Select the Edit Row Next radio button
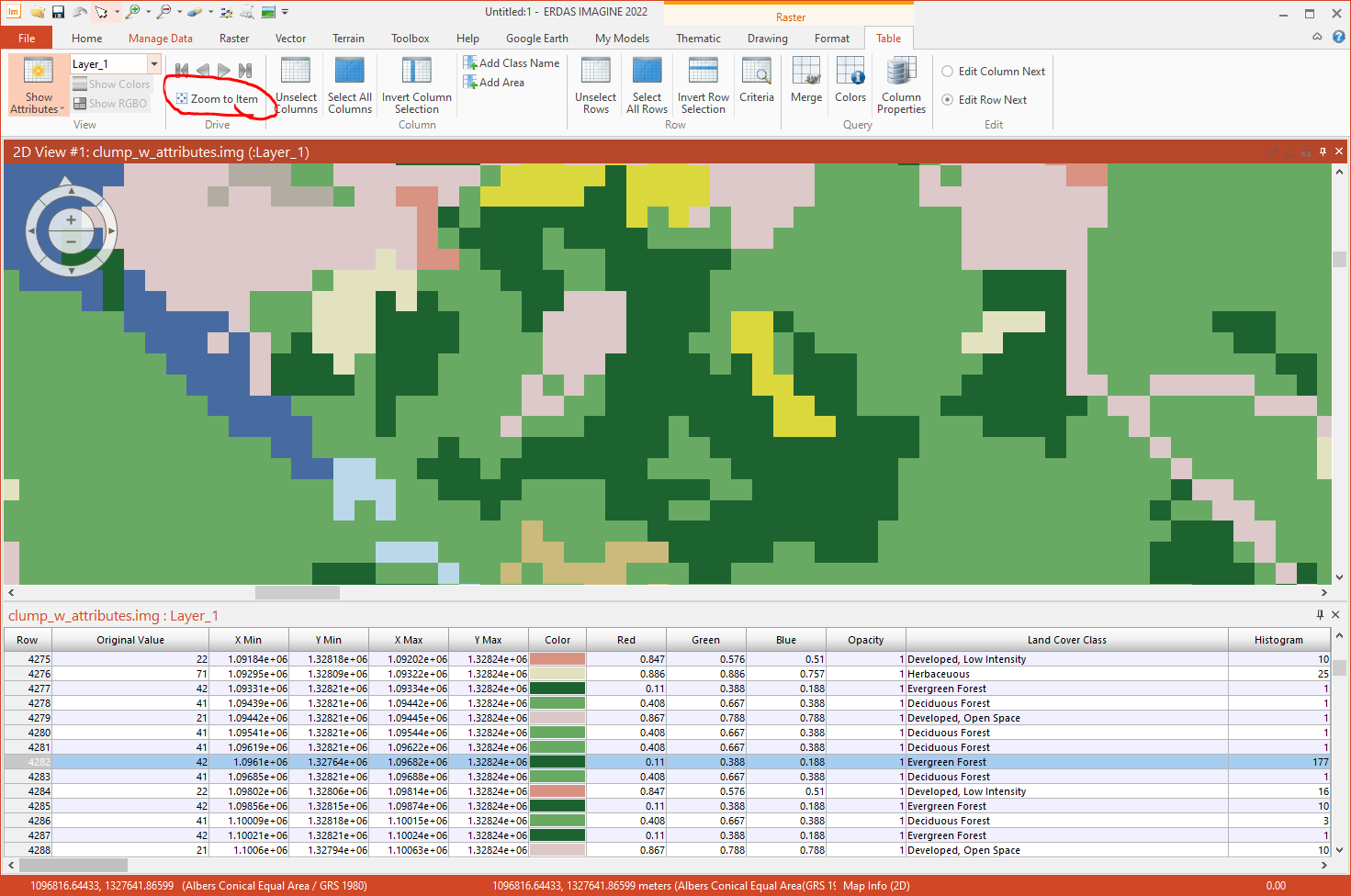1351x896 pixels. click(947, 99)
